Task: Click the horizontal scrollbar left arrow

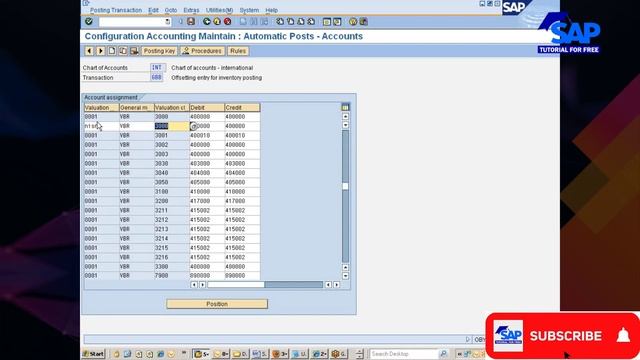Action: (x=194, y=284)
